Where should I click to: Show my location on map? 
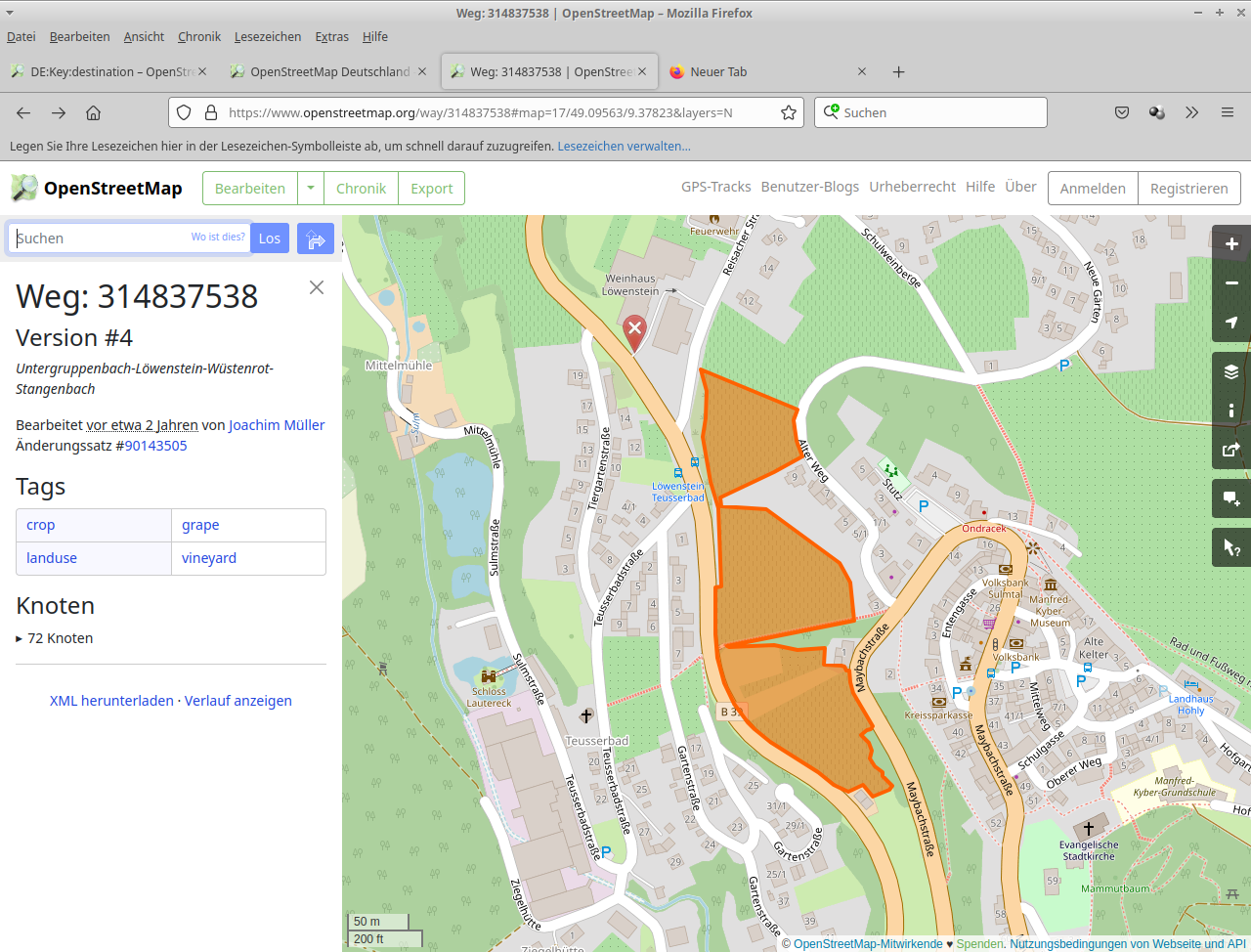point(1231,323)
